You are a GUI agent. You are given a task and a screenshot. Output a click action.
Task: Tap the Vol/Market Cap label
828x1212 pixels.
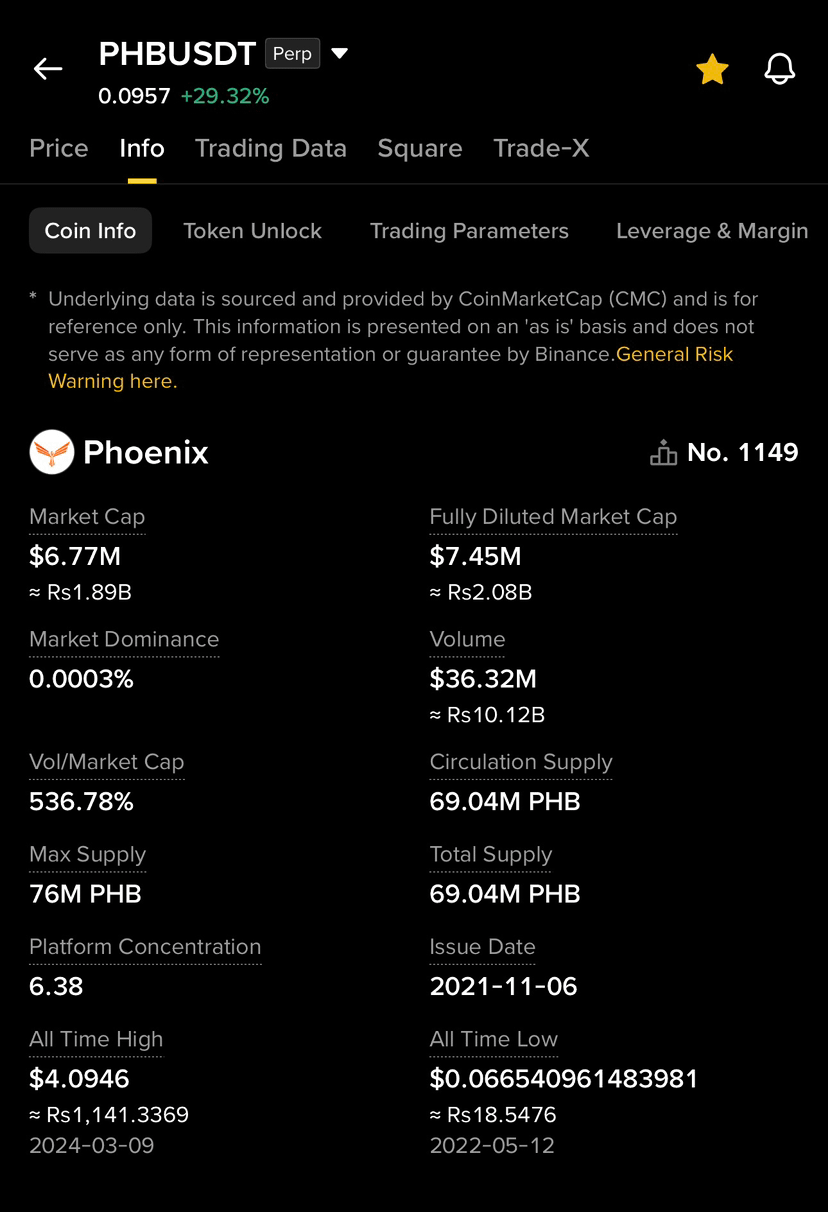tap(107, 762)
